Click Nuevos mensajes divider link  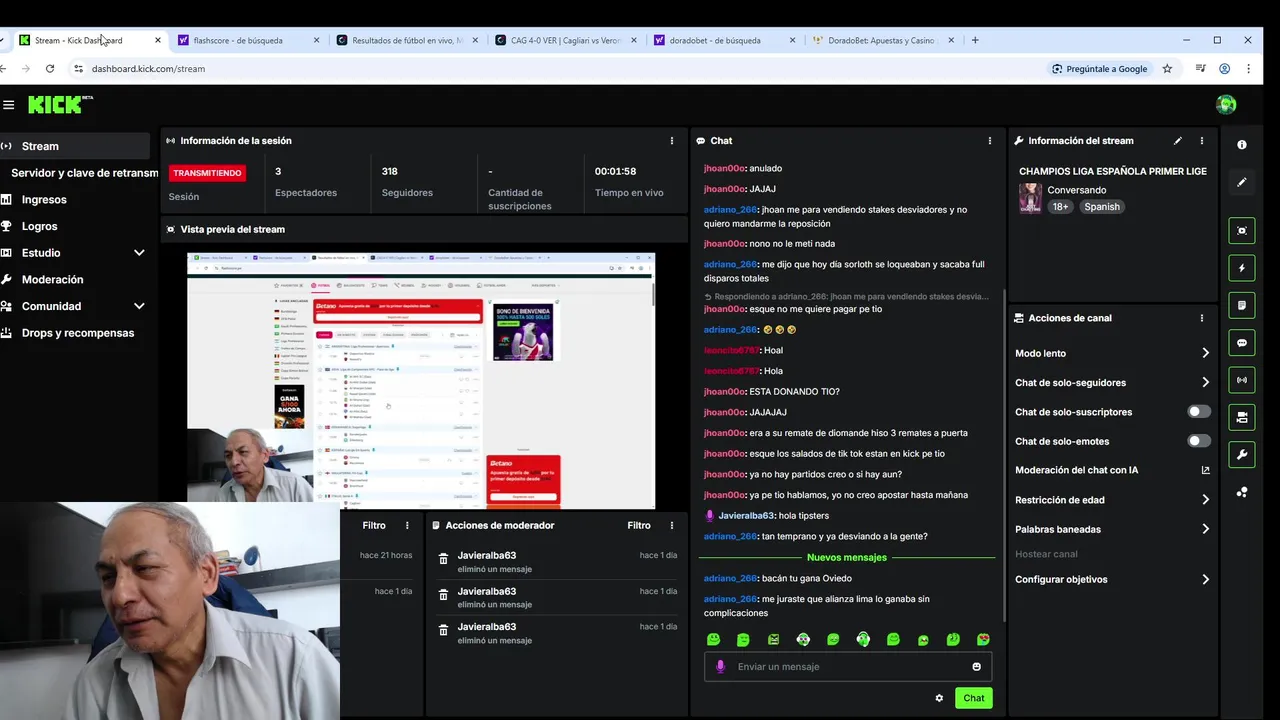click(x=846, y=557)
